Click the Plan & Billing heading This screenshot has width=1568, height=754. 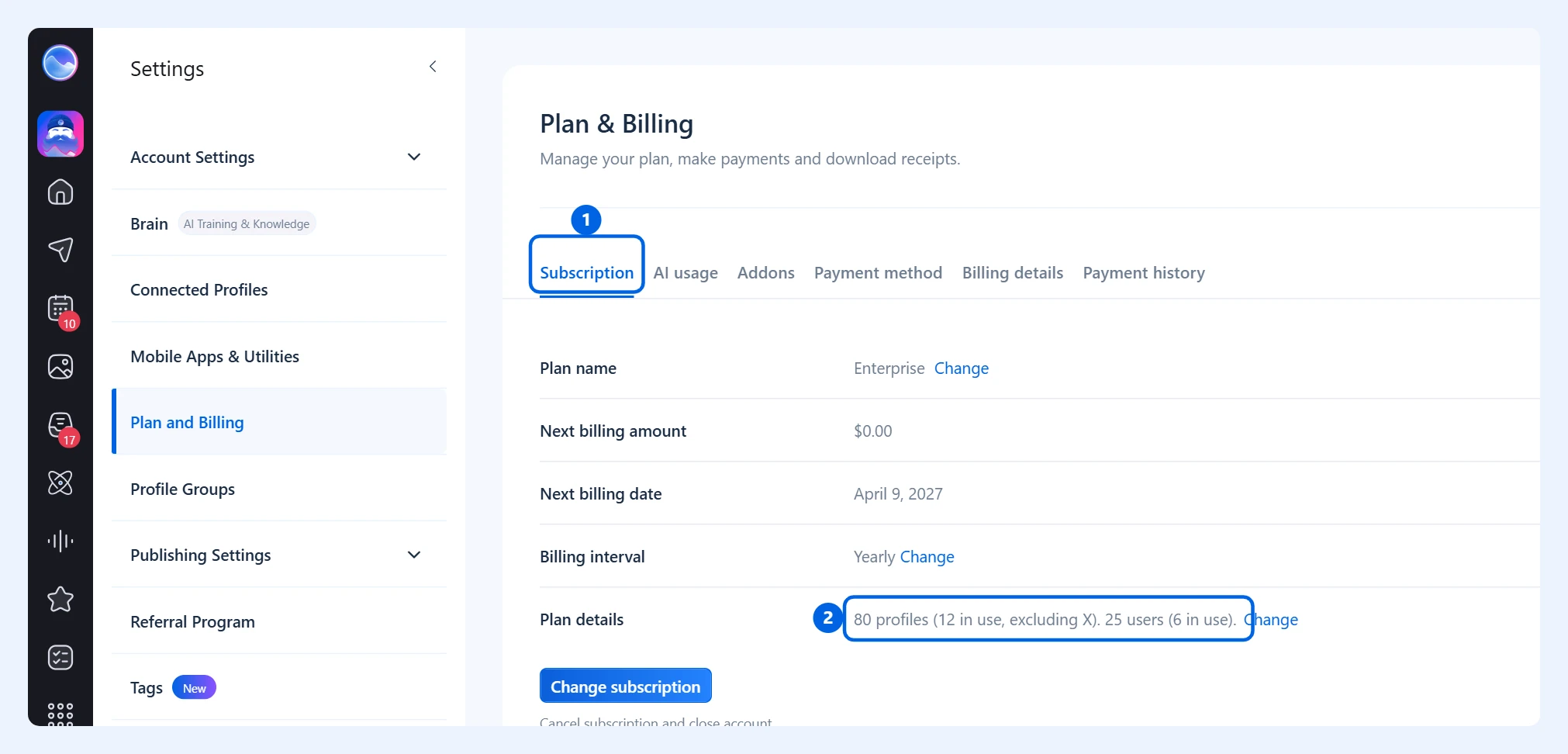[x=616, y=124]
